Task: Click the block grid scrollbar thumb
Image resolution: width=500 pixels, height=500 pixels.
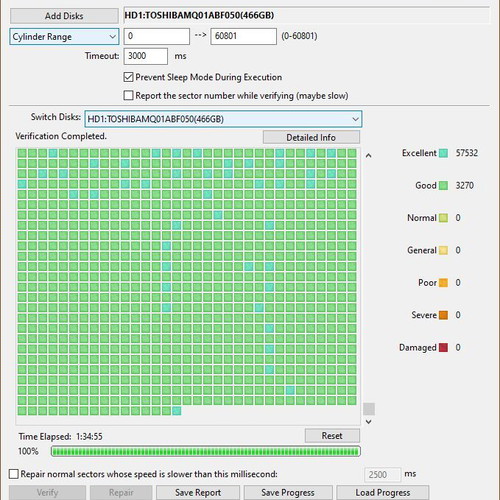Action: point(369,409)
